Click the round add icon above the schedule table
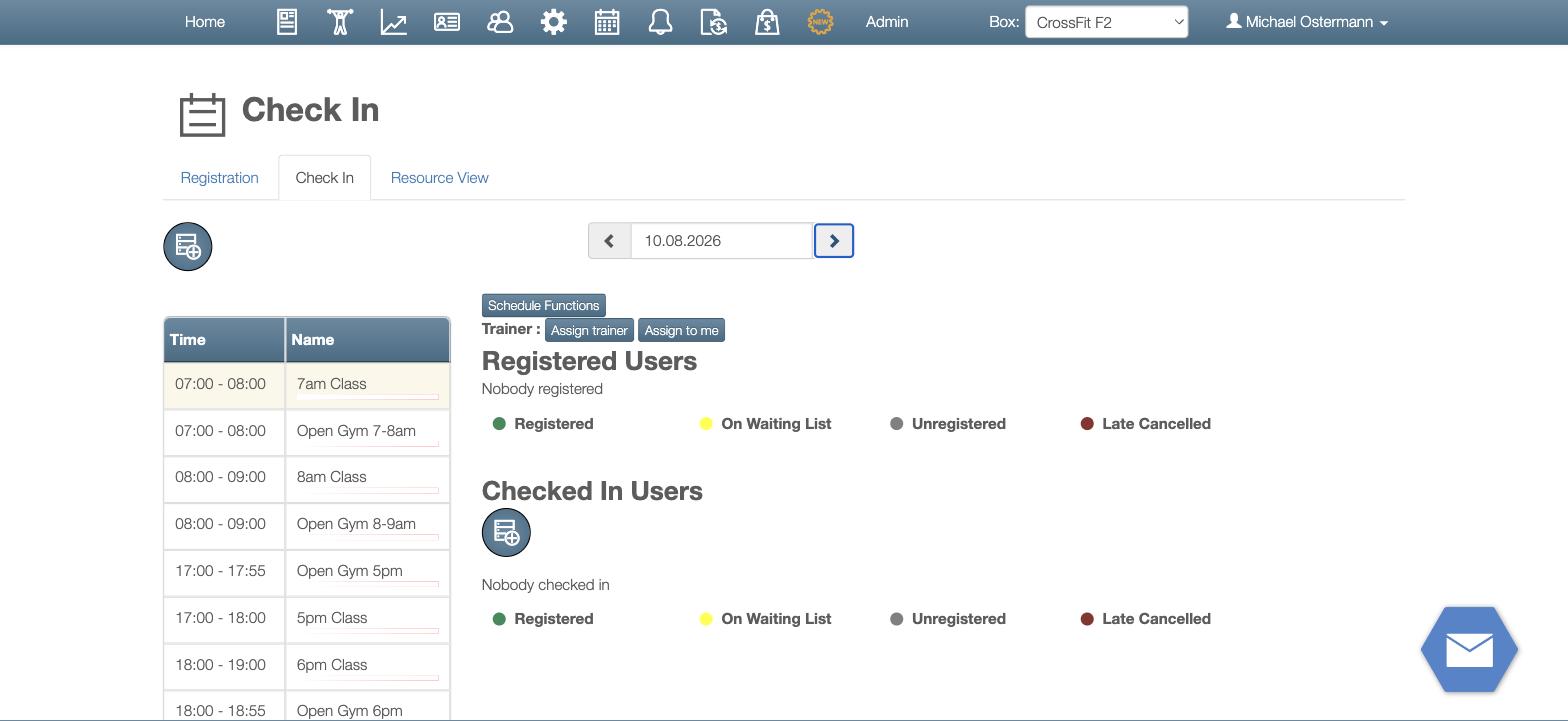Viewport: 1568px width, 721px height. tap(188, 246)
